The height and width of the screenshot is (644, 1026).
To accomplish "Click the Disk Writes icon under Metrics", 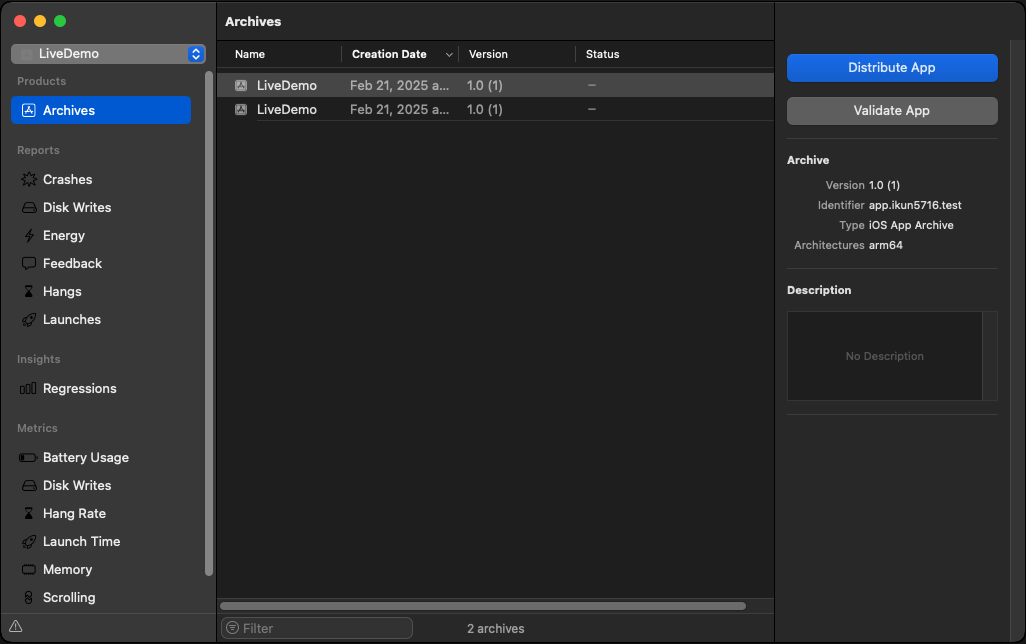I will [29, 486].
